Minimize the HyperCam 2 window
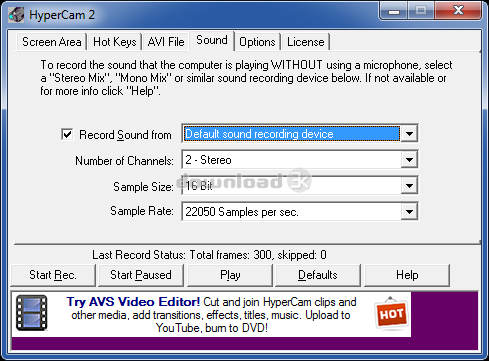 394,11
